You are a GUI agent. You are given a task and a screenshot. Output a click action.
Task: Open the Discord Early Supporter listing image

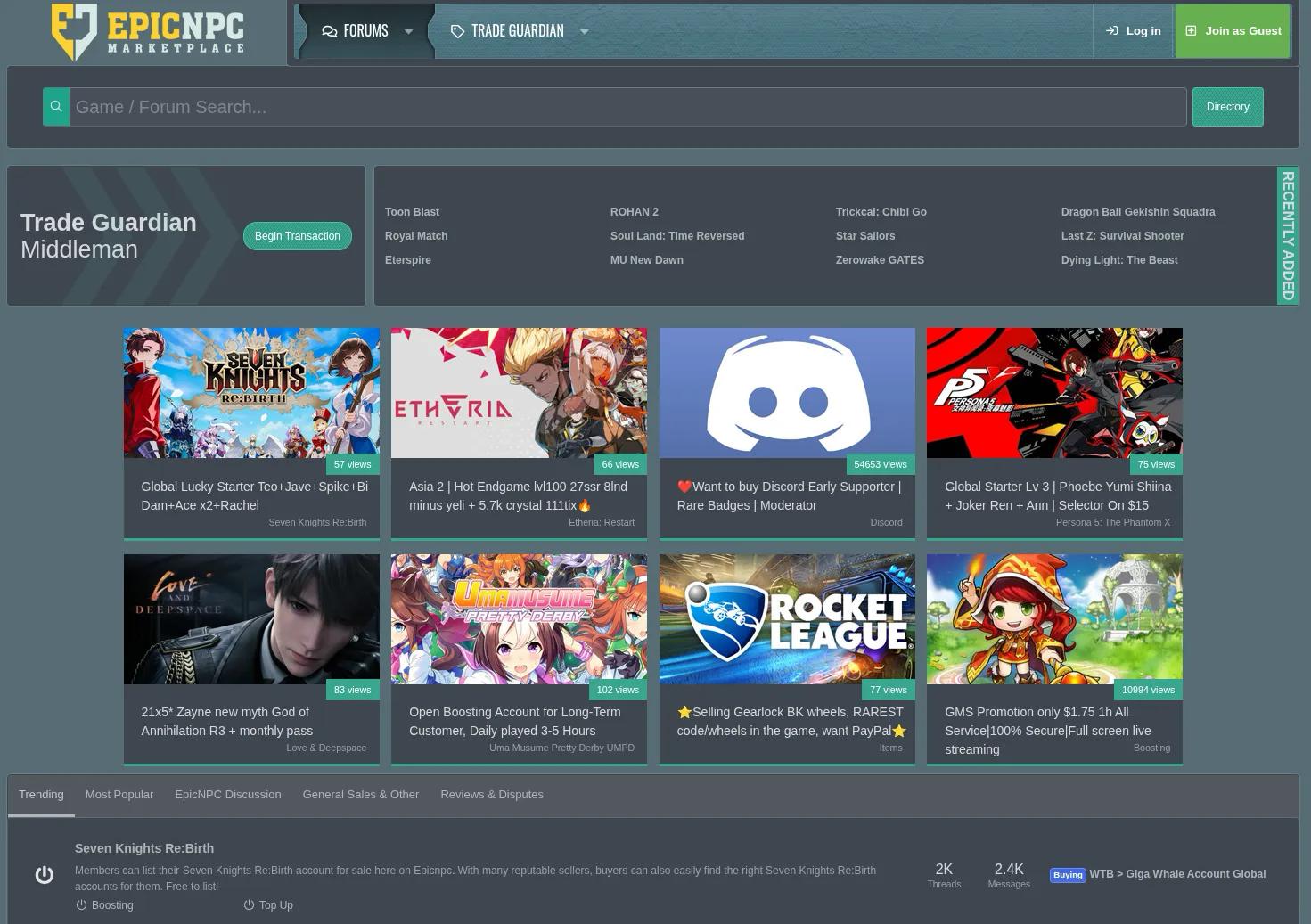click(x=787, y=393)
